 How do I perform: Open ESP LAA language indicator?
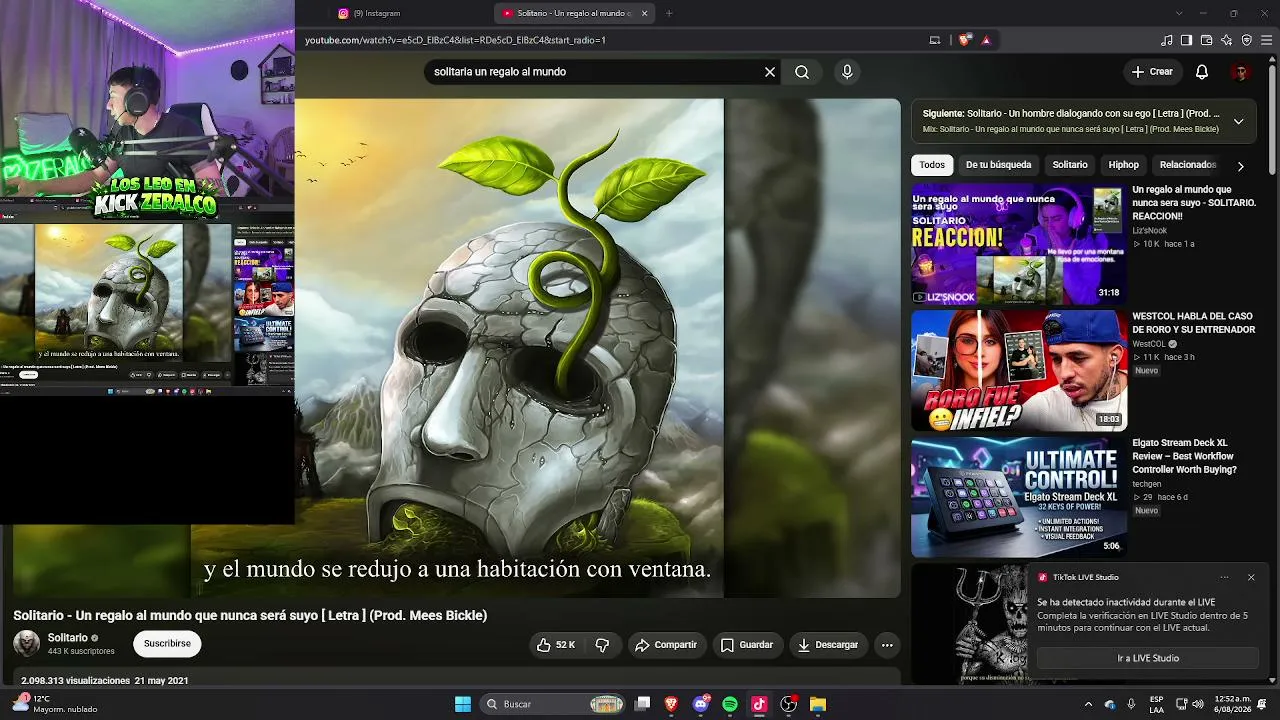(x=1156, y=704)
